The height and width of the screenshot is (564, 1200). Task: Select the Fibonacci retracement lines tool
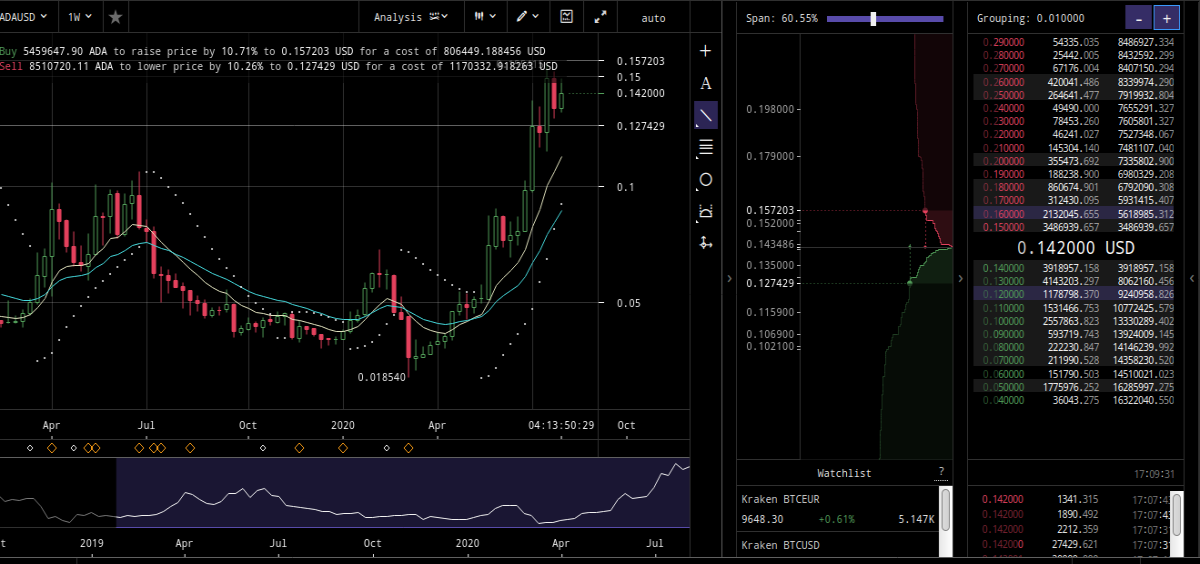pyautogui.click(x=706, y=147)
